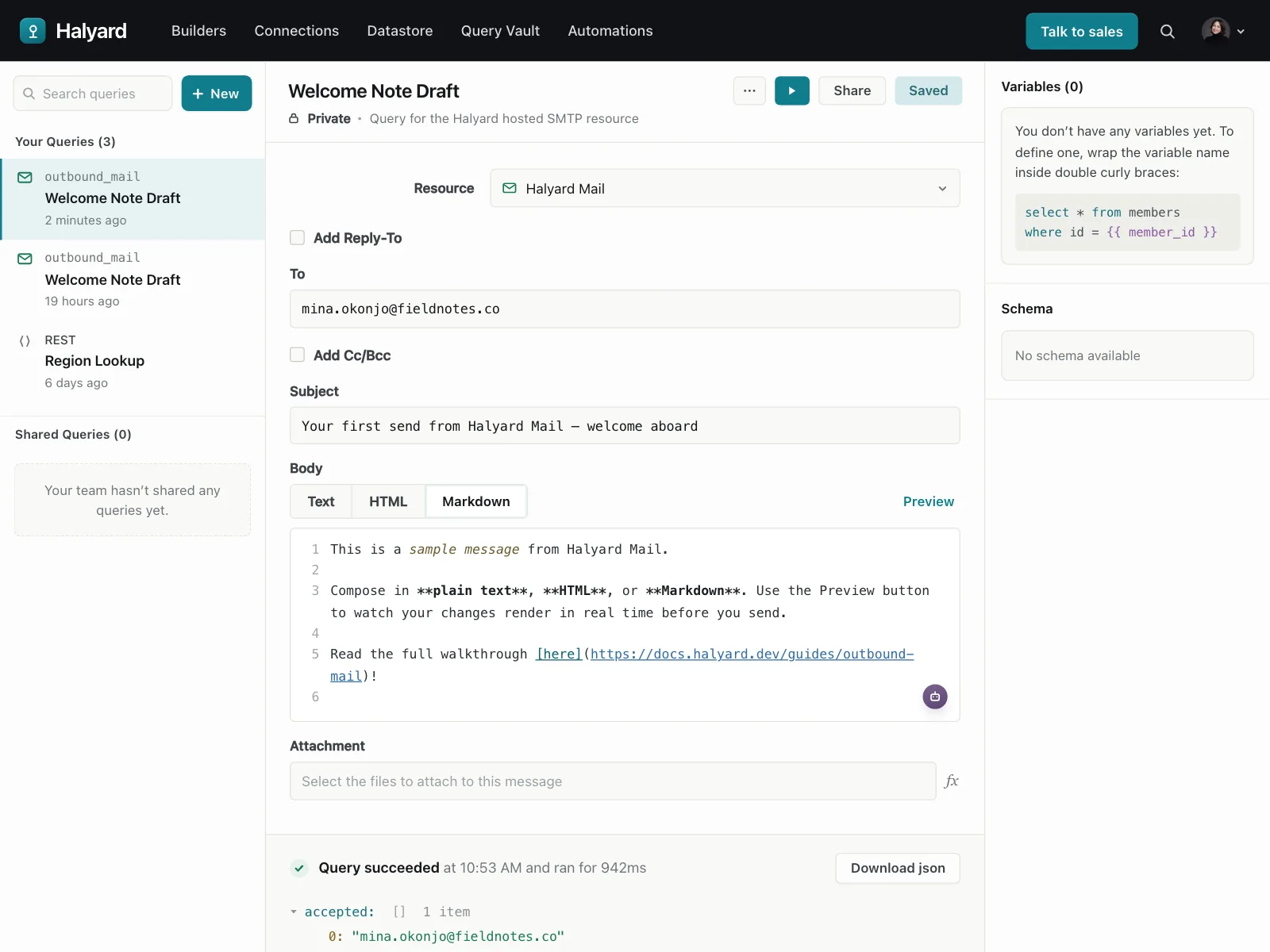Click mail icon of the 19 hours ago query
This screenshot has width=1270, height=952.
pyautogui.click(x=25, y=259)
